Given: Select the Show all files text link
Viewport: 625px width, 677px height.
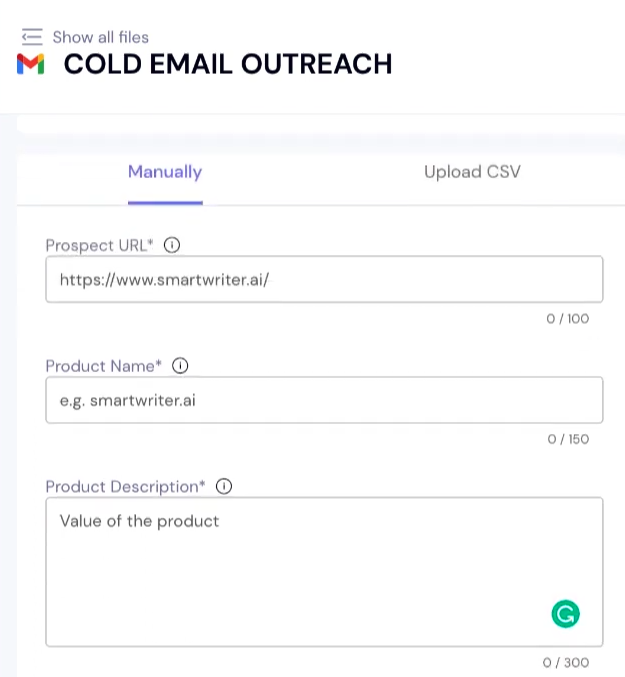Looking at the screenshot, I should coord(100,37).
